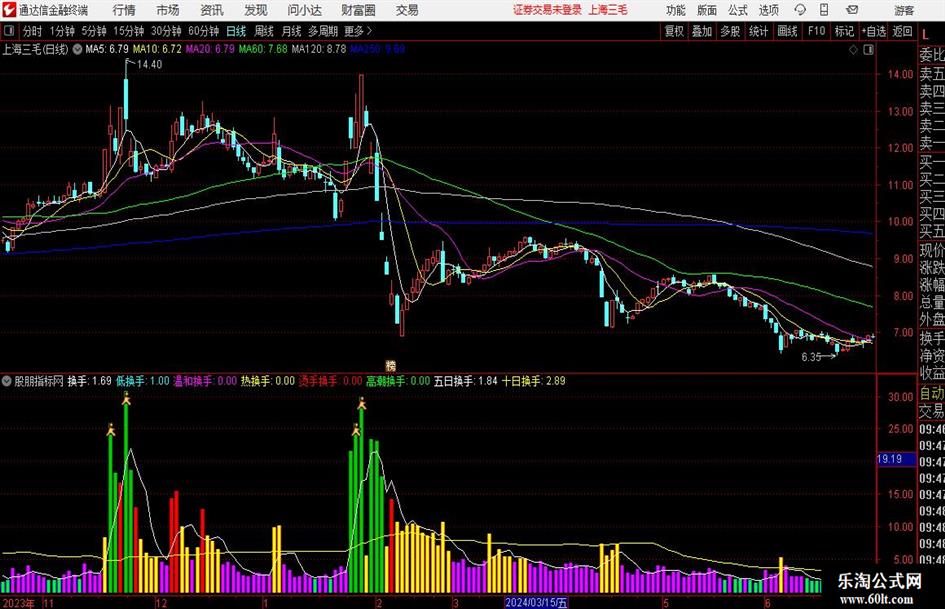Click the 2024/03/15/五 date marker
945x609 pixels.
click(x=536, y=602)
